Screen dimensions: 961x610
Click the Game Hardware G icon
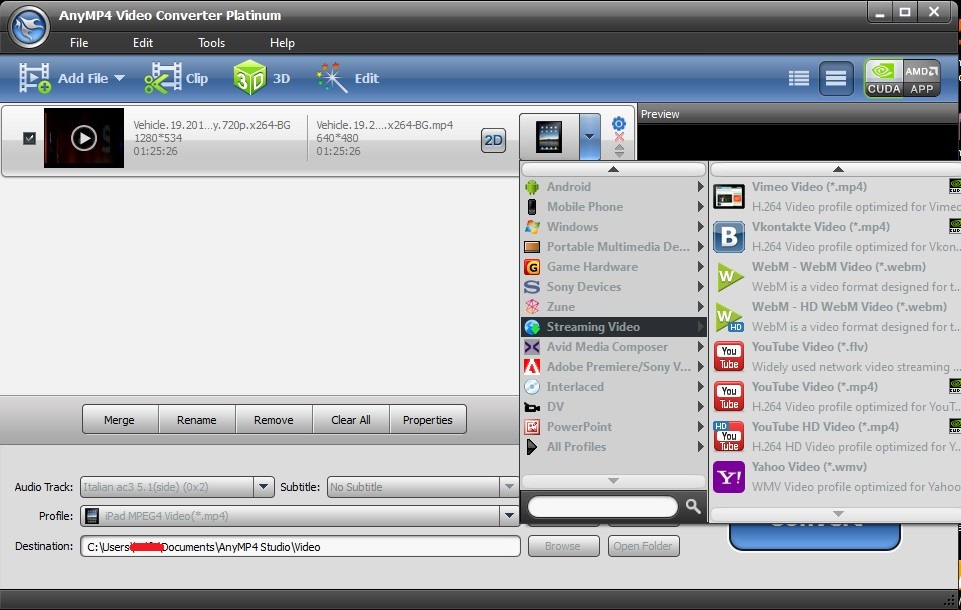tap(532, 267)
